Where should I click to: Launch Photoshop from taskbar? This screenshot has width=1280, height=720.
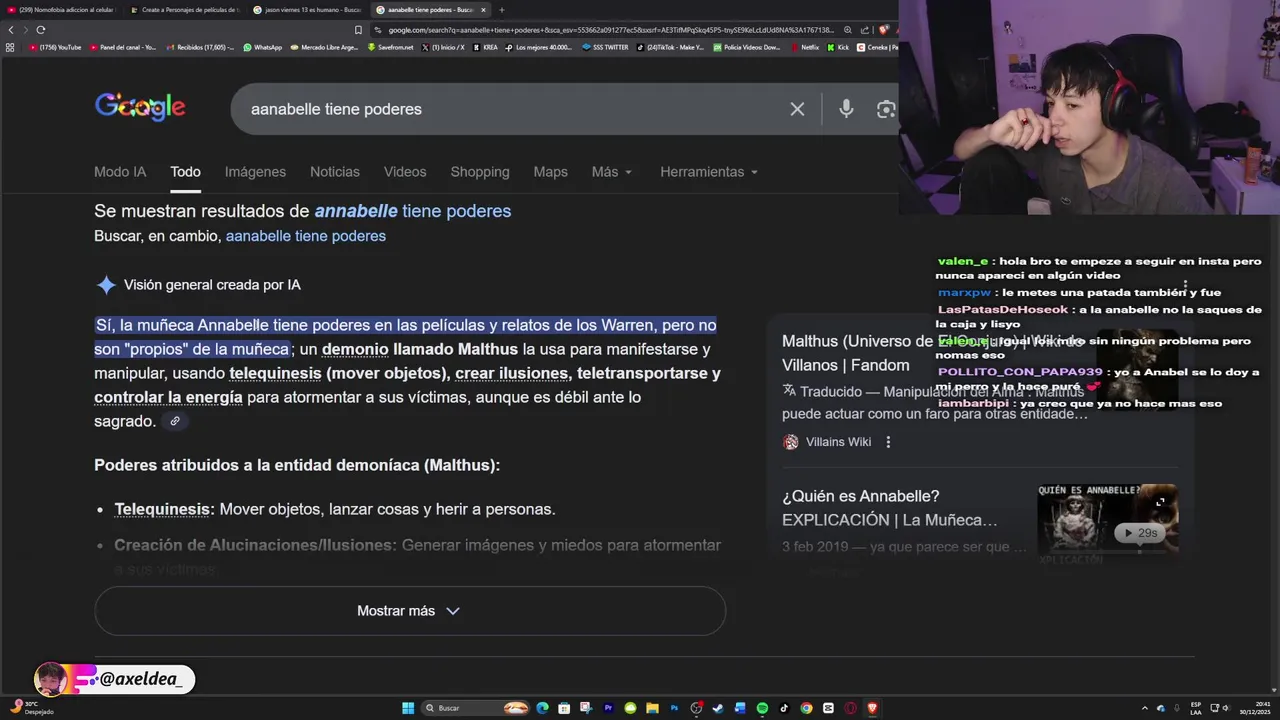(674, 708)
